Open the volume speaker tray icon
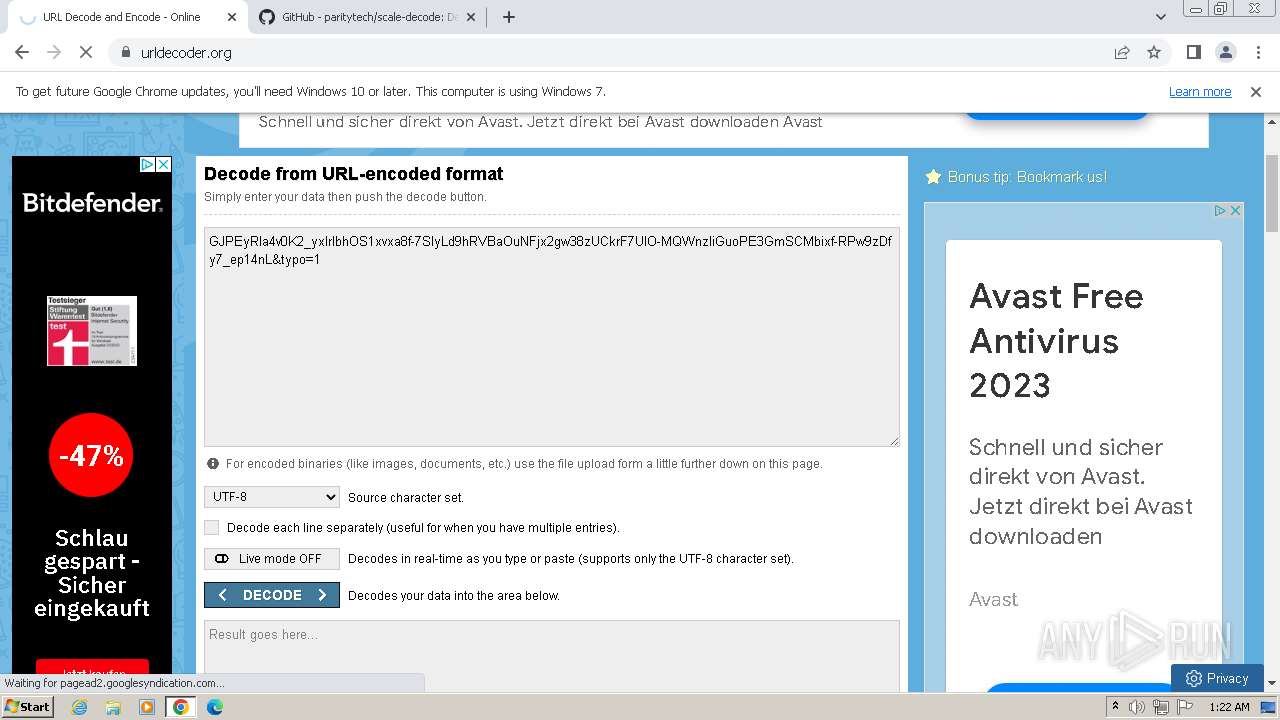This screenshot has height=720, width=1280. coord(1137,707)
